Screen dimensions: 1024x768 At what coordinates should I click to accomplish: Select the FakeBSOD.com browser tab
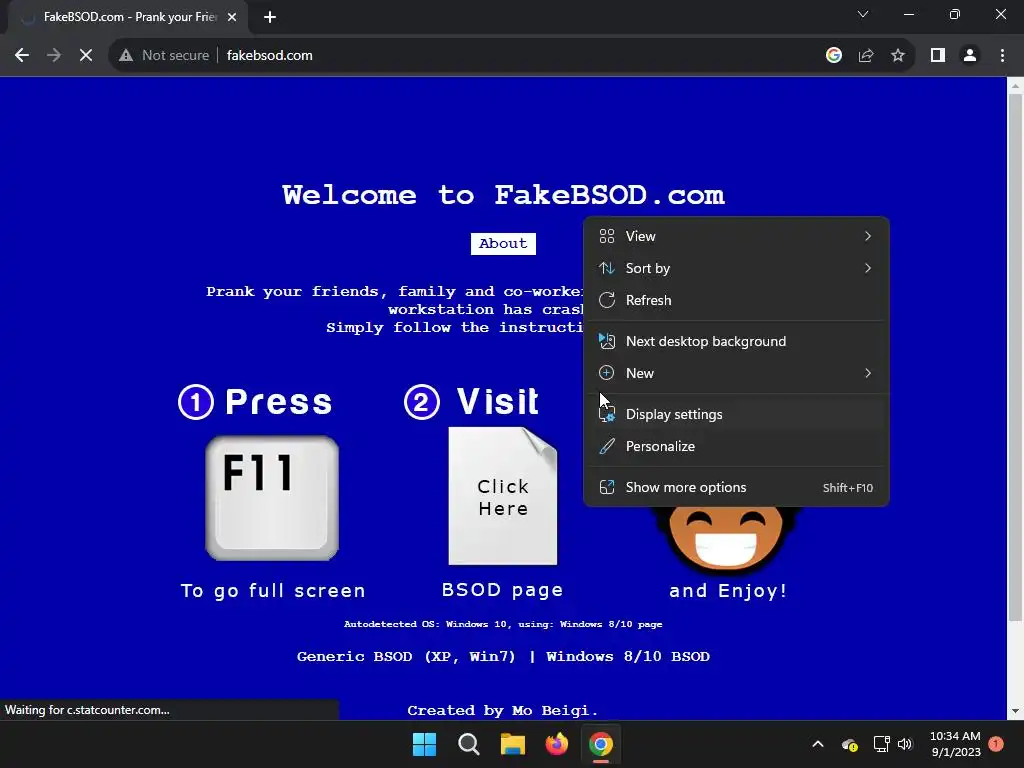click(x=129, y=18)
